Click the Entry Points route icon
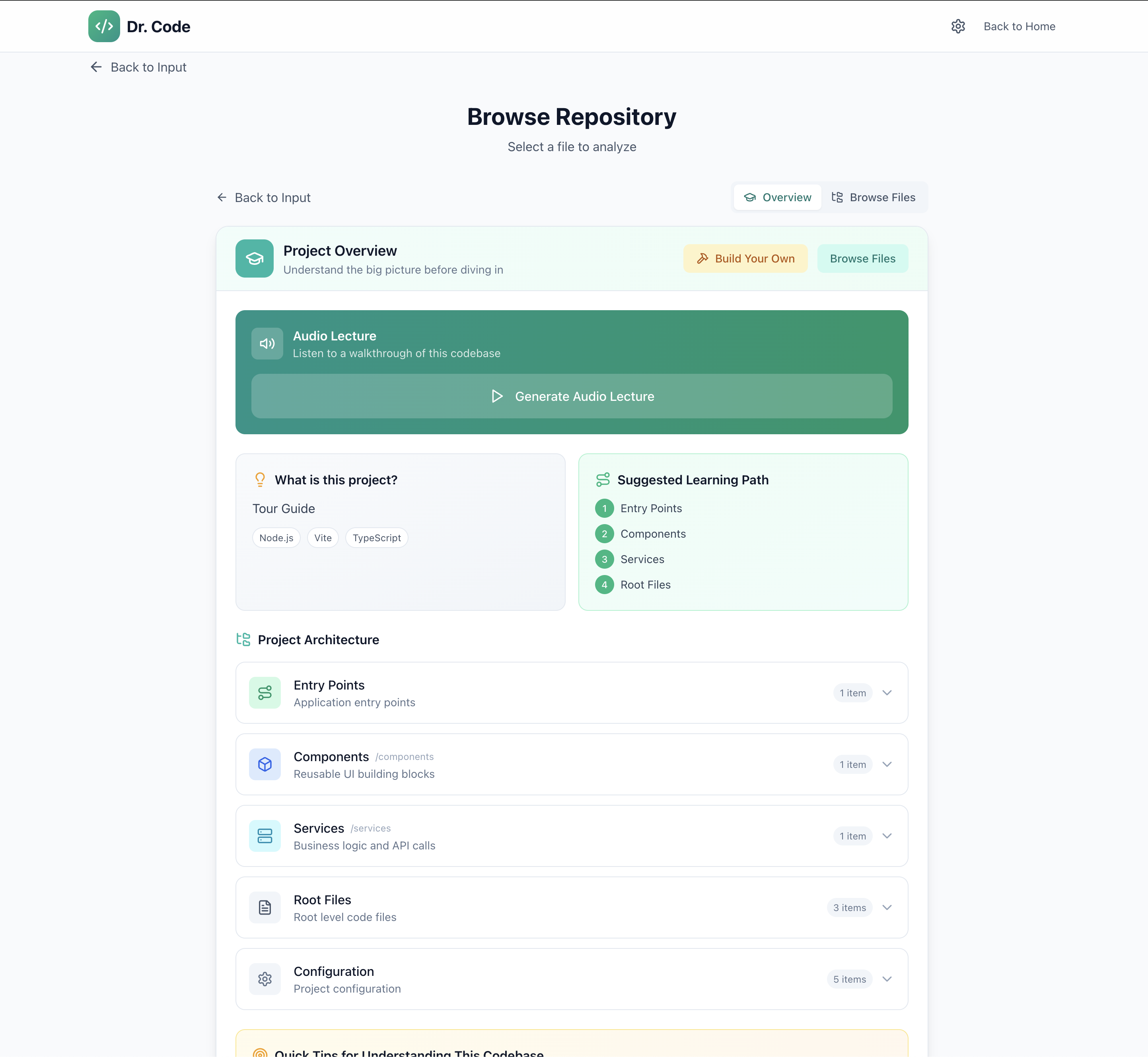This screenshot has width=1148, height=1057. [265, 693]
